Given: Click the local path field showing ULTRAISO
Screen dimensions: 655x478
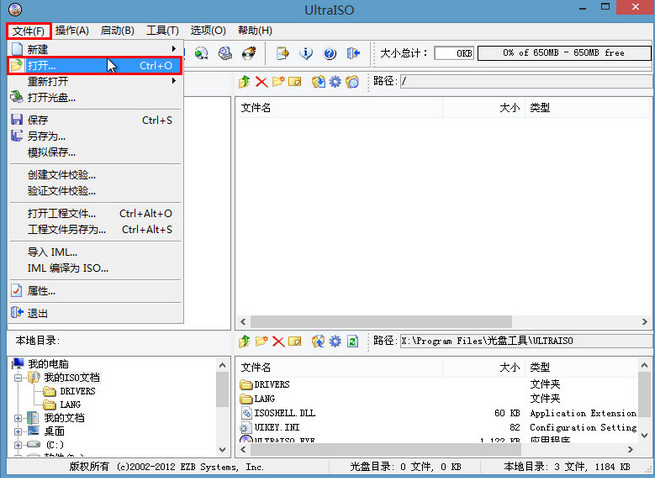Looking at the screenshot, I should pos(527,341).
